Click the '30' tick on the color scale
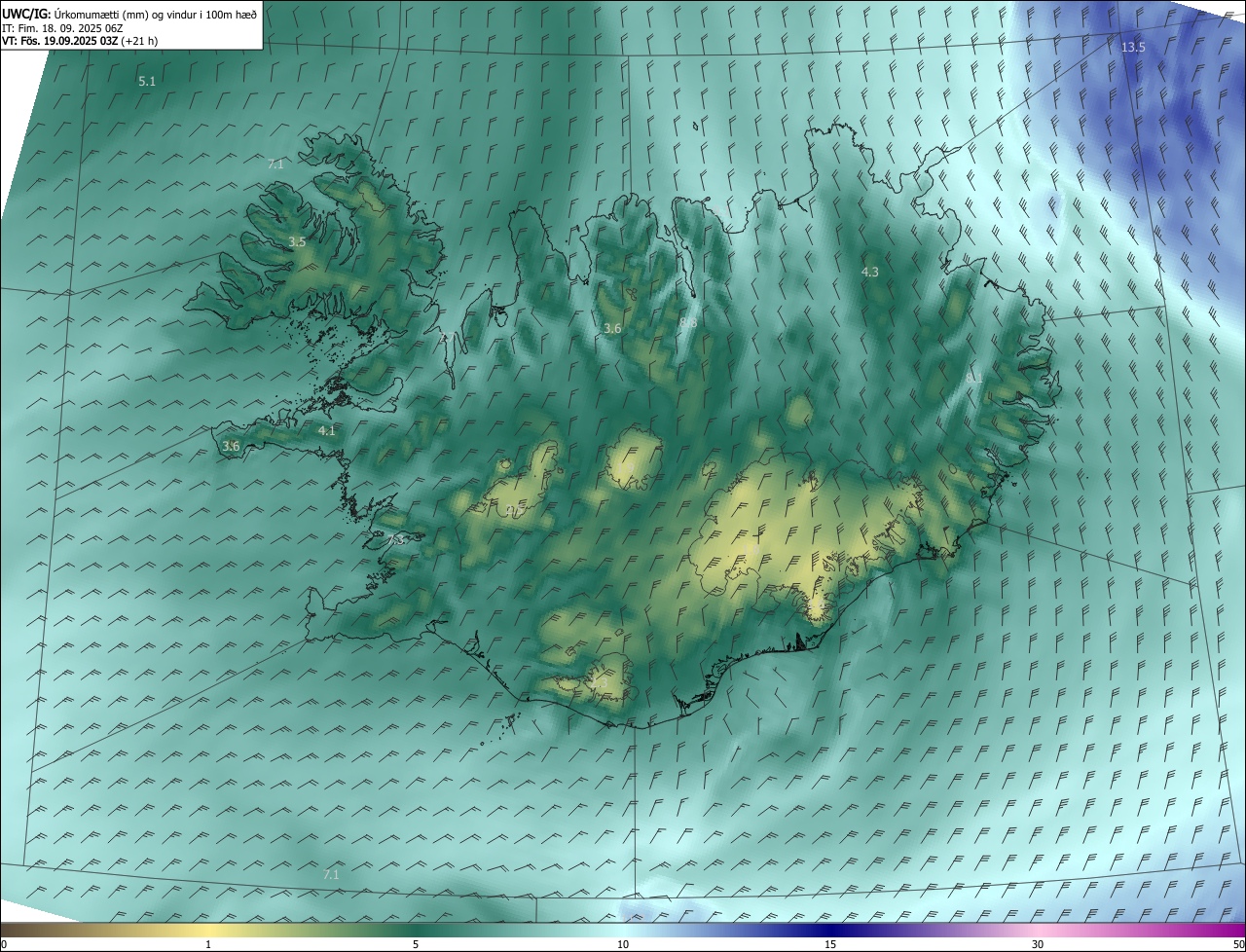1246x952 pixels. click(x=1038, y=944)
